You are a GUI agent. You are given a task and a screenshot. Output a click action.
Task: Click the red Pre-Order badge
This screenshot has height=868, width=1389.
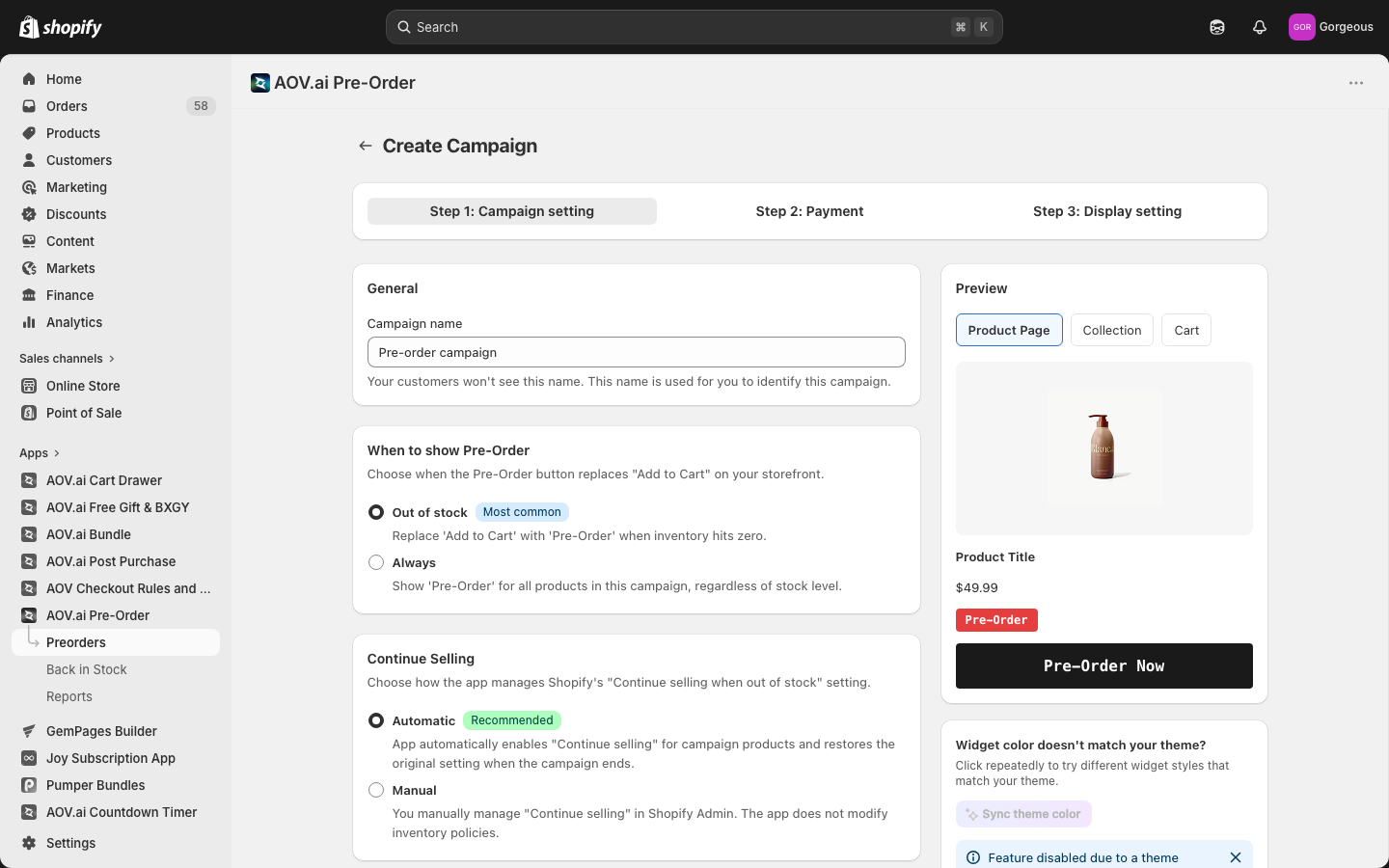996,620
